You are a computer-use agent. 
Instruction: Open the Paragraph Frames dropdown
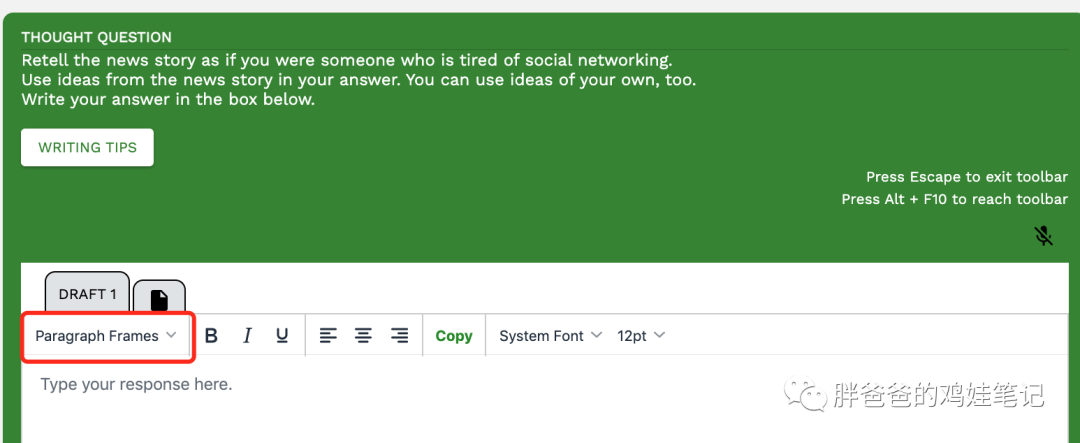tap(106, 336)
